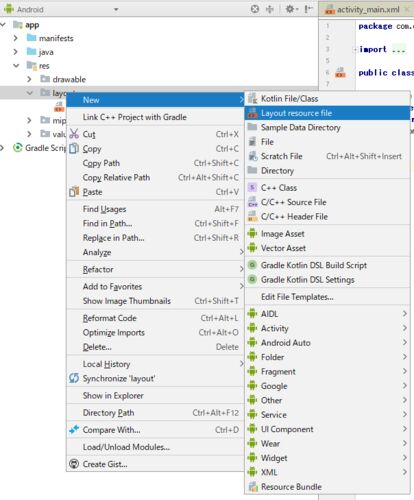Click the Cut scissors icon
The width and height of the screenshot is (414, 500).
[x=74, y=134]
